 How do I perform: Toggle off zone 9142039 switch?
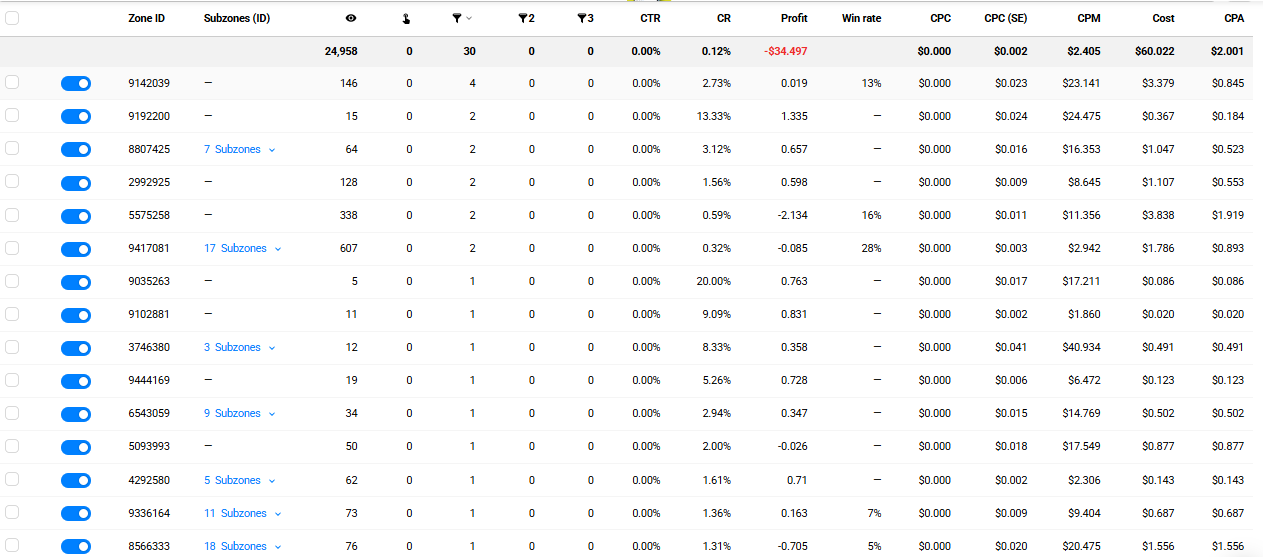point(76,84)
